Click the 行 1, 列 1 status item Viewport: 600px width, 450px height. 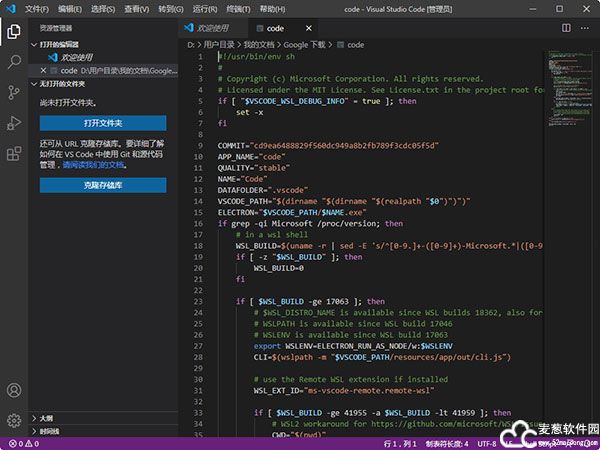(400, 444)
